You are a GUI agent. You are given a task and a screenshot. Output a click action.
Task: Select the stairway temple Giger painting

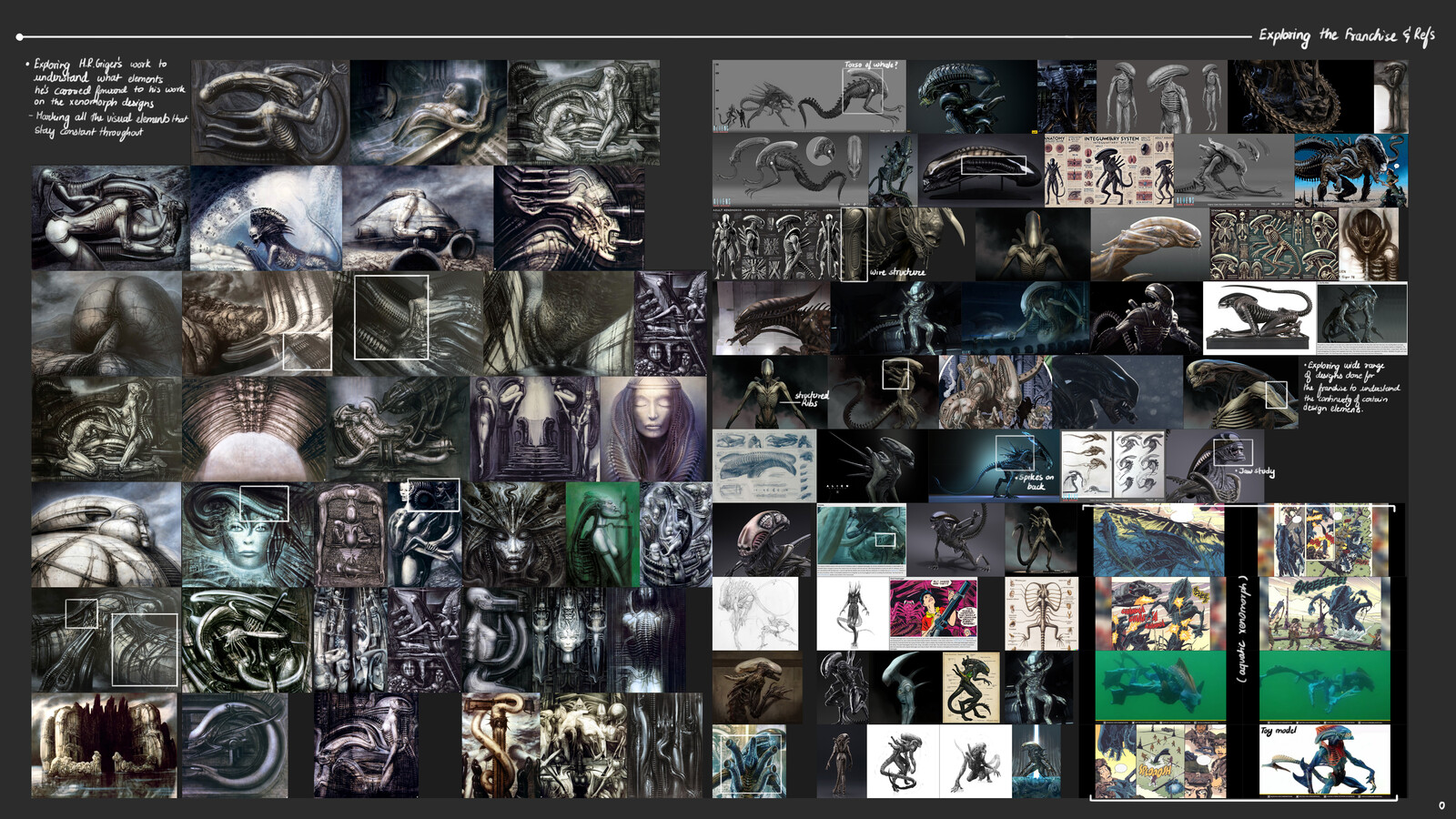point(535,429)
